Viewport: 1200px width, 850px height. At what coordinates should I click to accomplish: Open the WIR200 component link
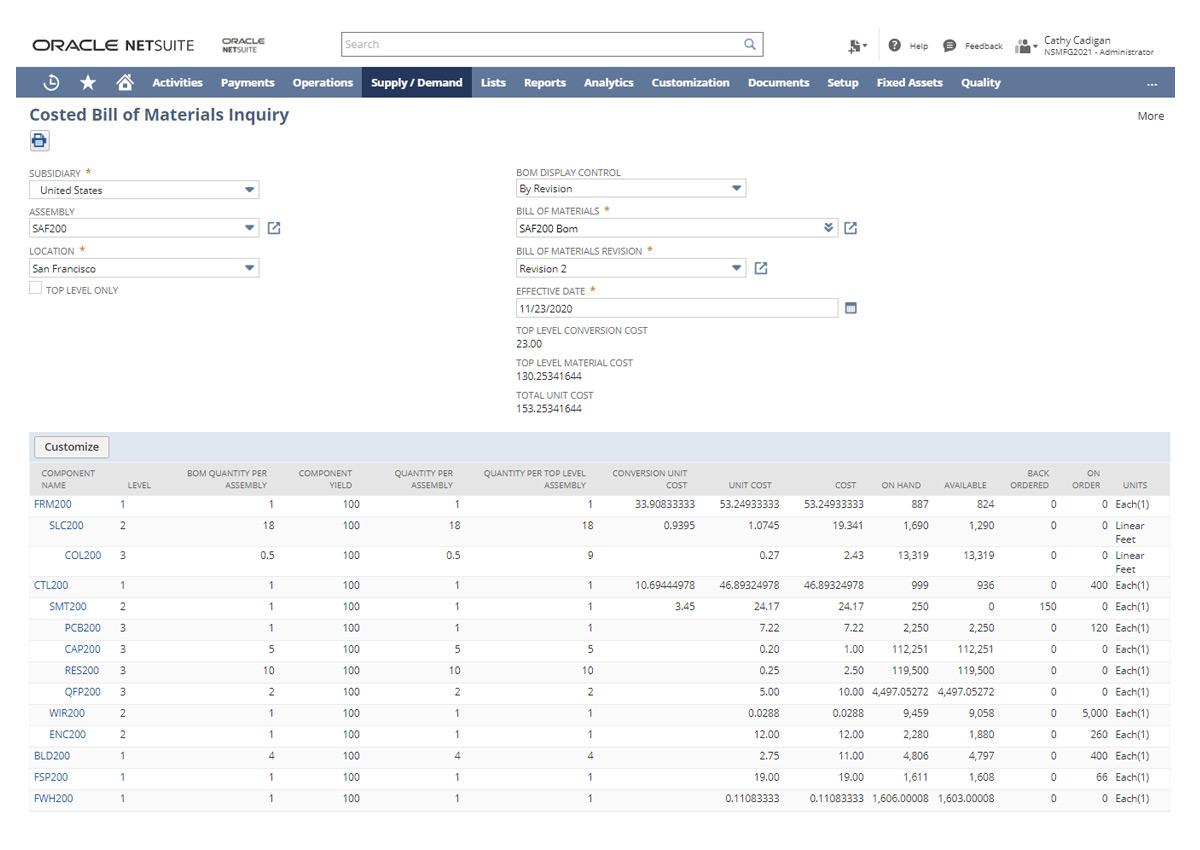pos(67,713)
